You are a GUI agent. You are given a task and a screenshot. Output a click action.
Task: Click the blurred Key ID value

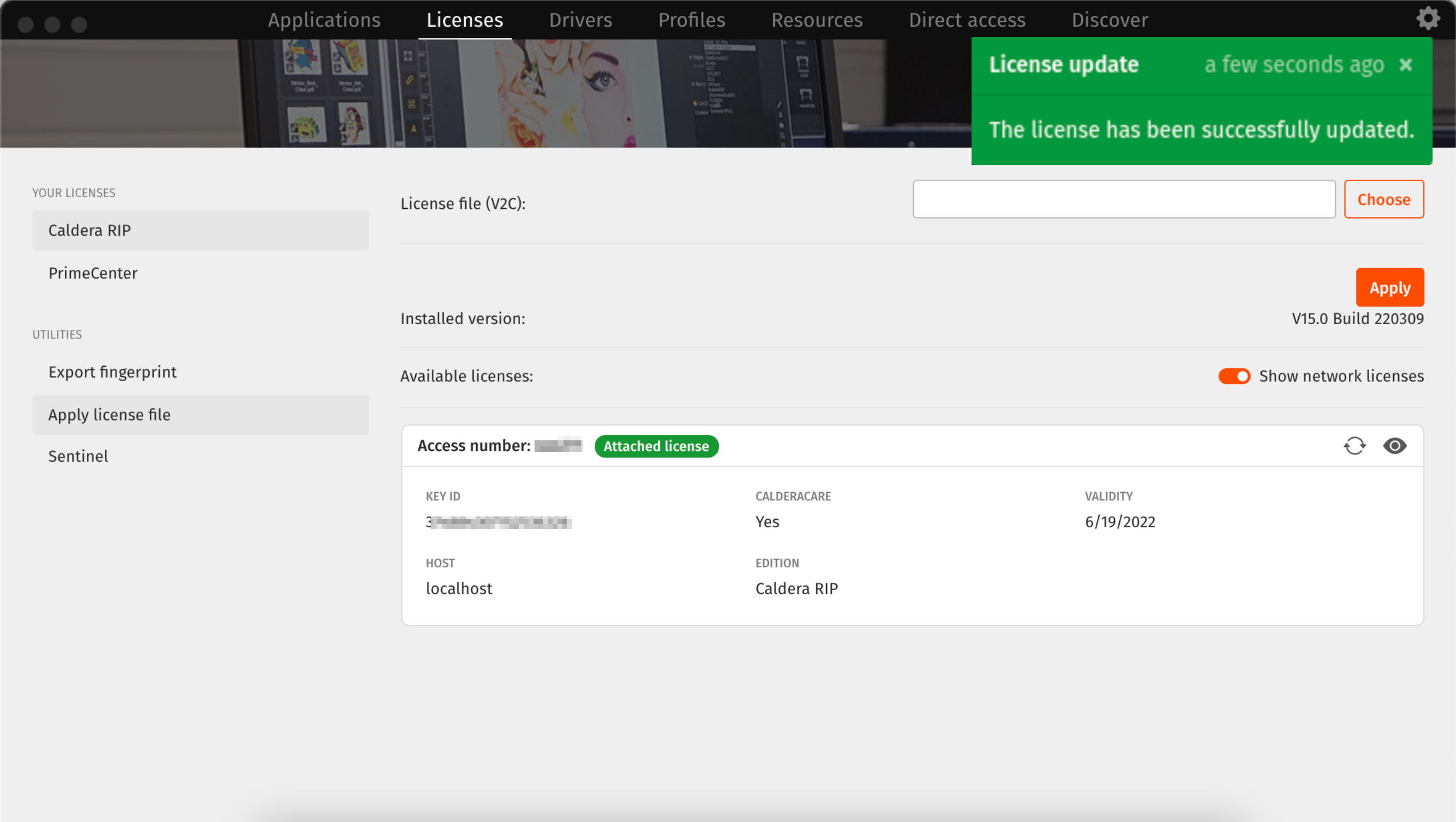498,522
